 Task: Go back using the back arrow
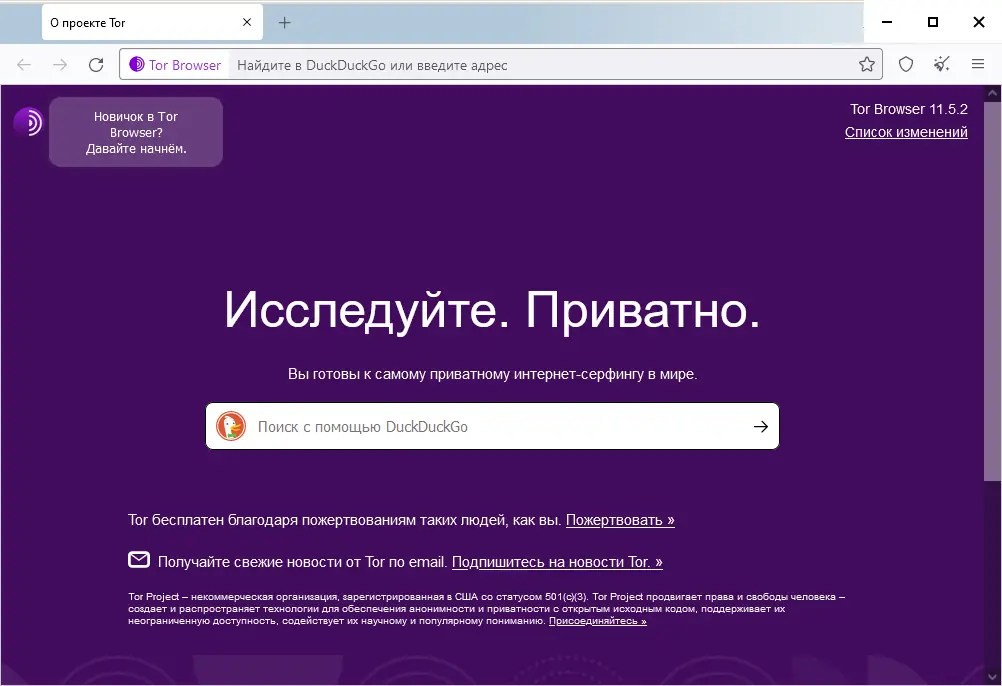[x=24, y=65]
